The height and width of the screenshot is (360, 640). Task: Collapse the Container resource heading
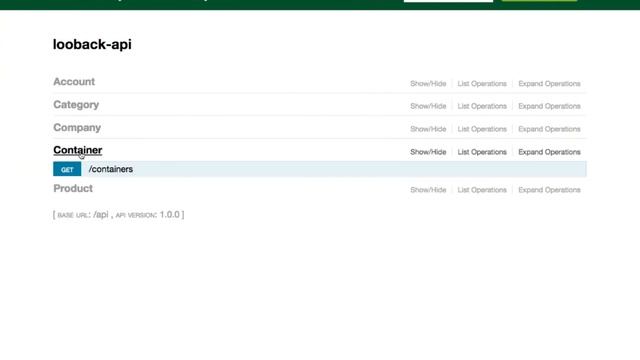pyautogui.click(x=78, y=150)
